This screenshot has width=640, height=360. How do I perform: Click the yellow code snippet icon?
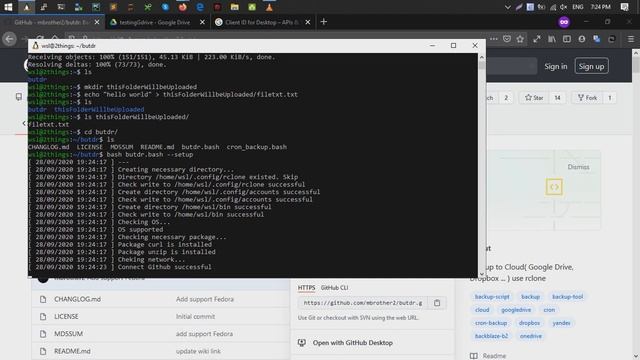[x=554, y=187]
